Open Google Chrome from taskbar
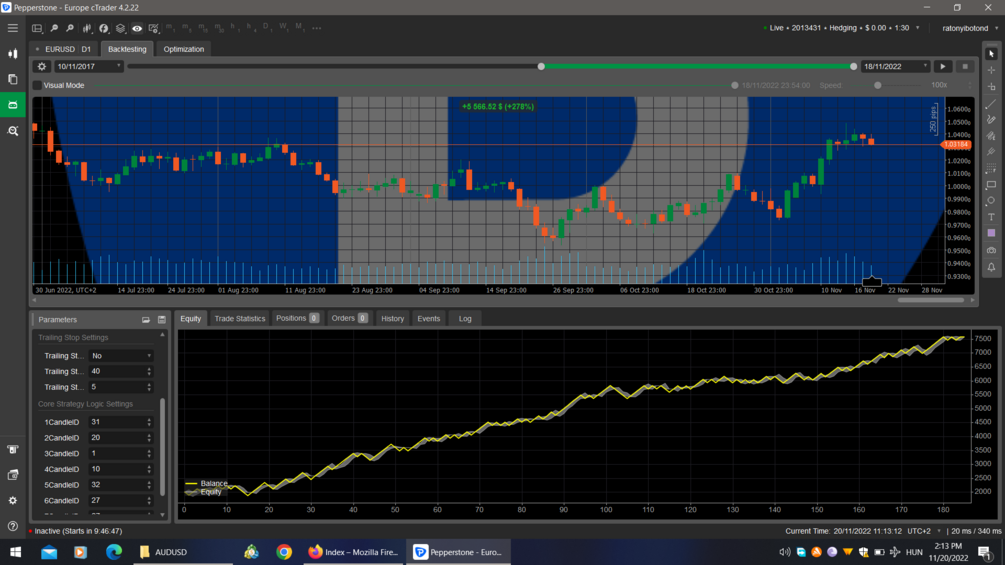This screenshot has width=1005, height=565. (284, 552)
